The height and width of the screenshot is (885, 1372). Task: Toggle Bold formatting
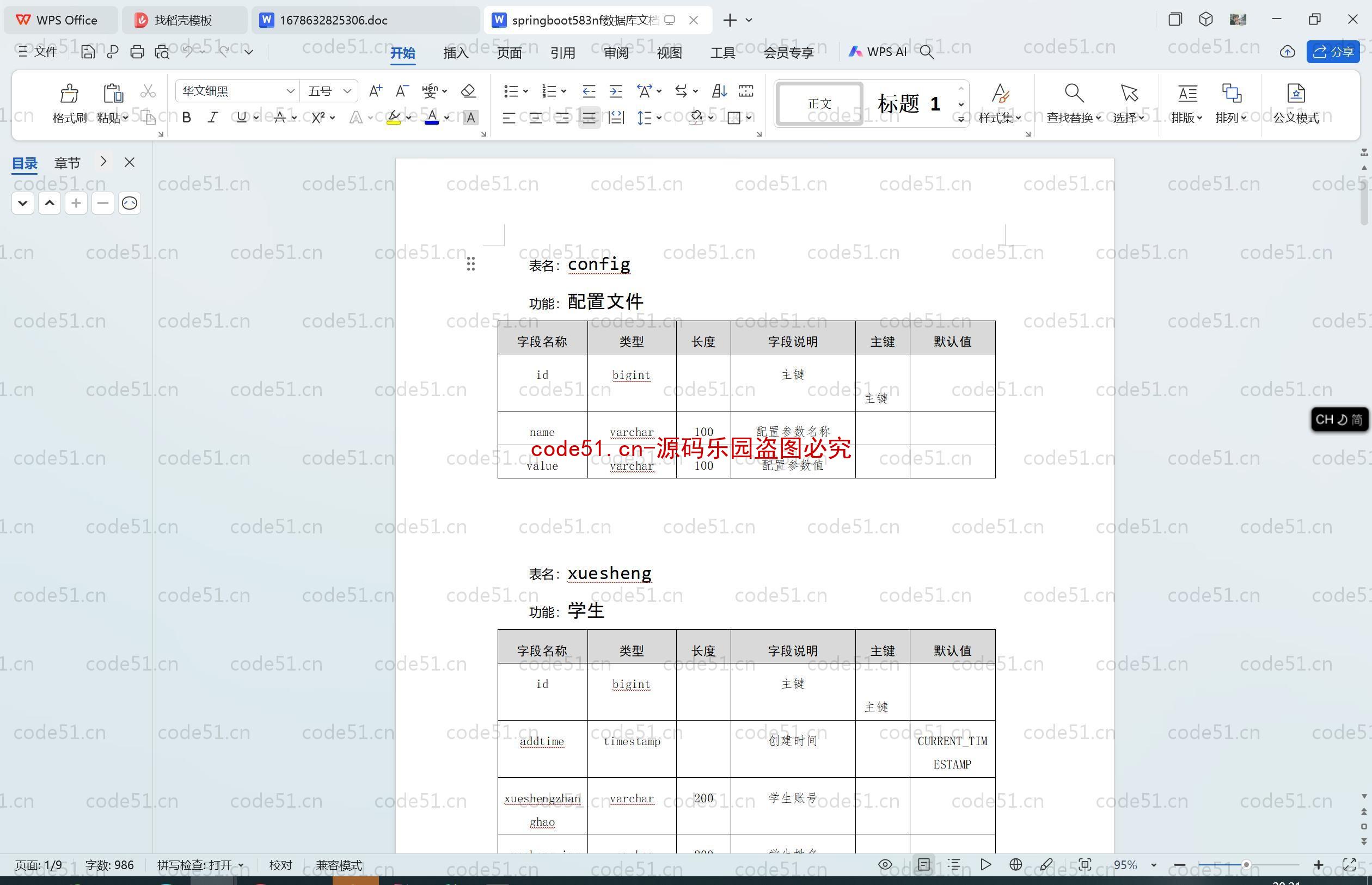point(186,118)
